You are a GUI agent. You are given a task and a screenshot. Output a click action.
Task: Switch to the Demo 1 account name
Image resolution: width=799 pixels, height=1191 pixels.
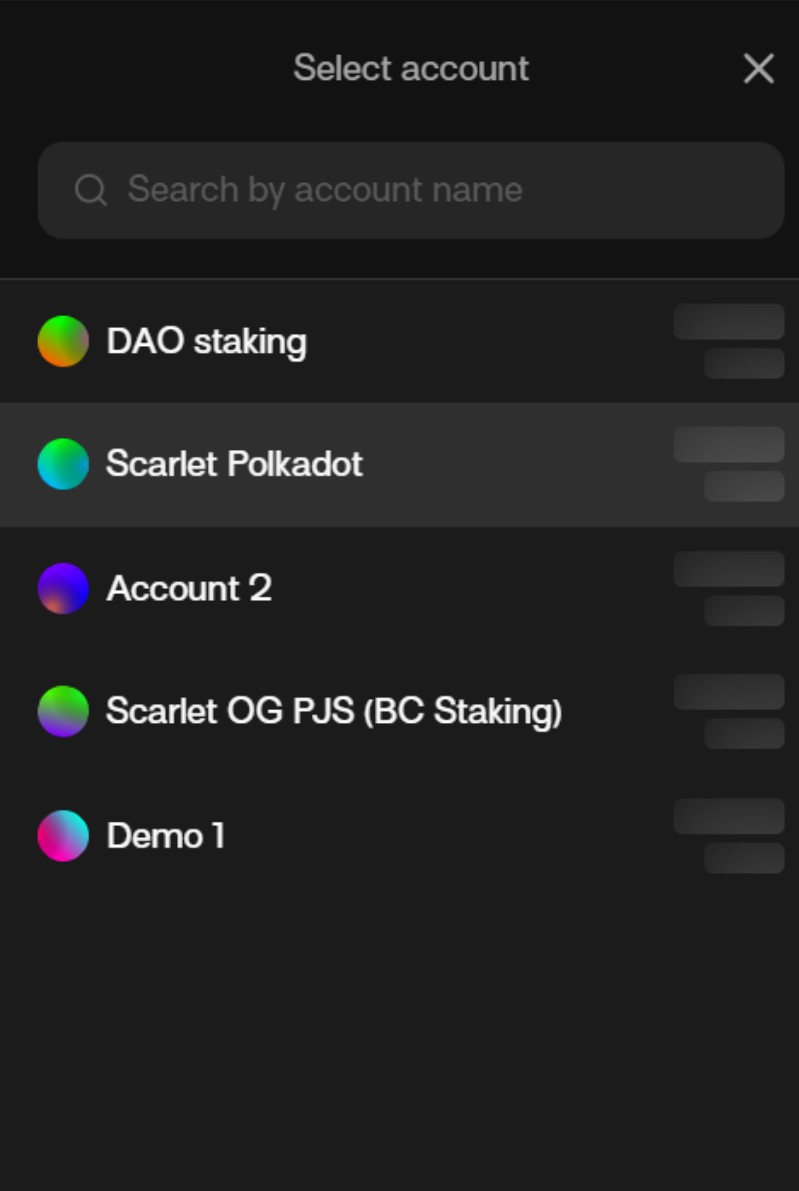pyautogui.click(x=166, y=836)
